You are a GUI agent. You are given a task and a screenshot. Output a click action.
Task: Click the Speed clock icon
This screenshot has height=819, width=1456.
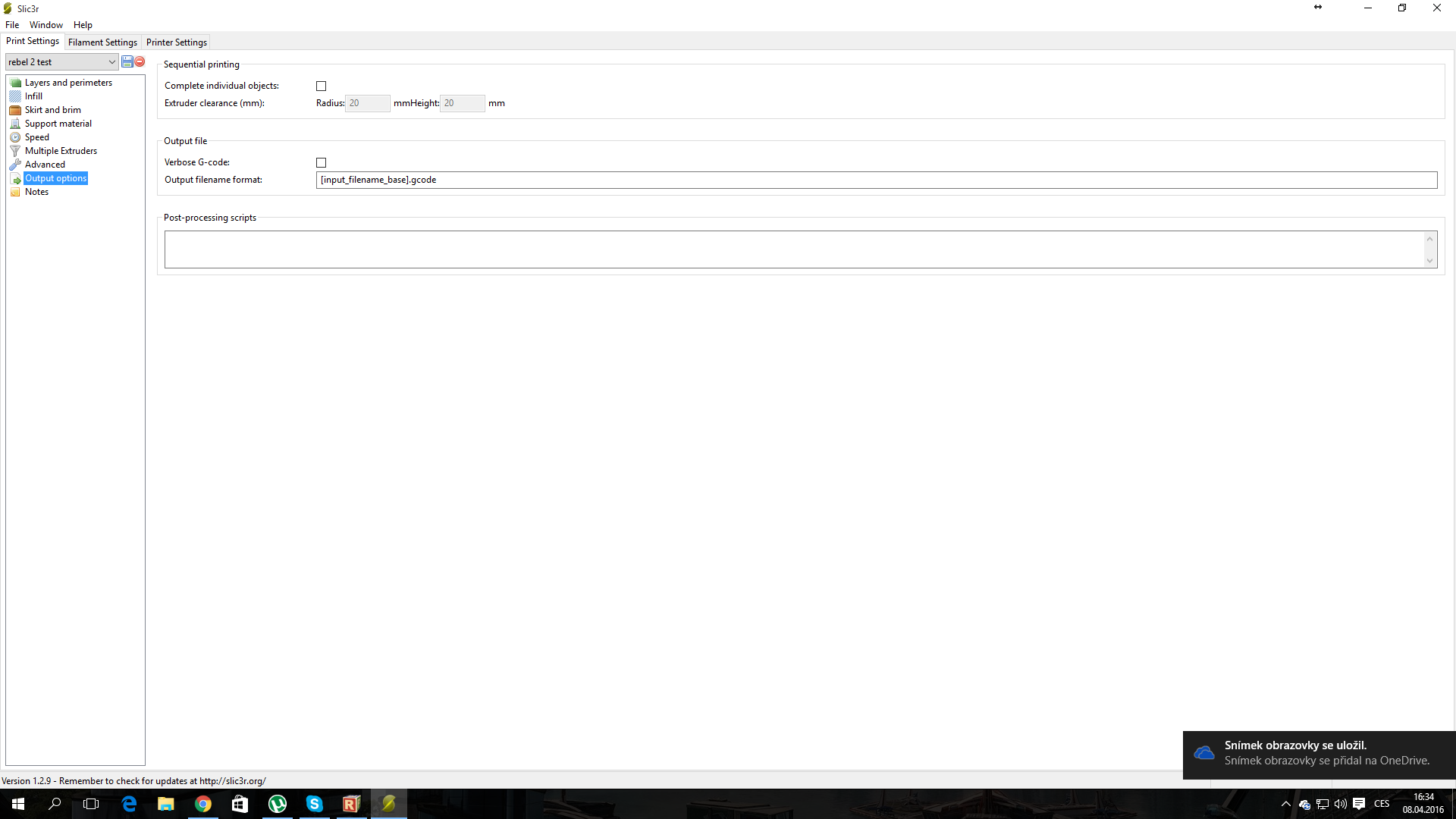15,137
